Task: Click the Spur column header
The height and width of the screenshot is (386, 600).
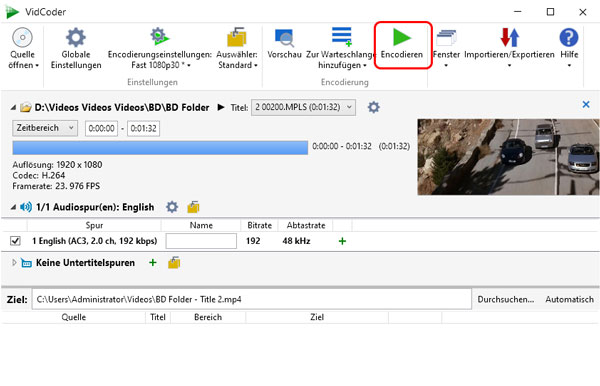Action: 94,225
